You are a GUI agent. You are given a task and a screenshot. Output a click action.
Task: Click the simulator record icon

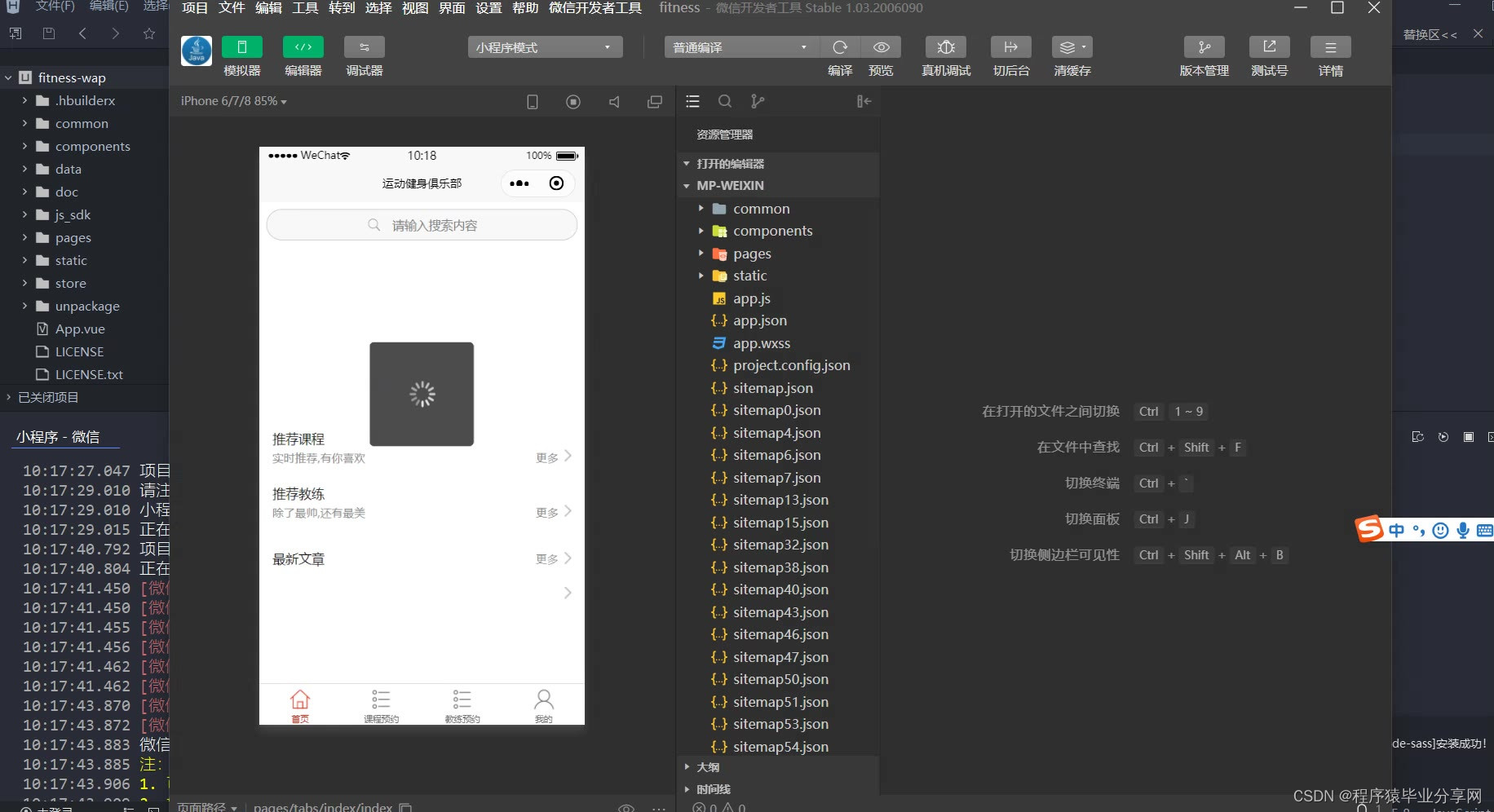[x=573, y=102]
